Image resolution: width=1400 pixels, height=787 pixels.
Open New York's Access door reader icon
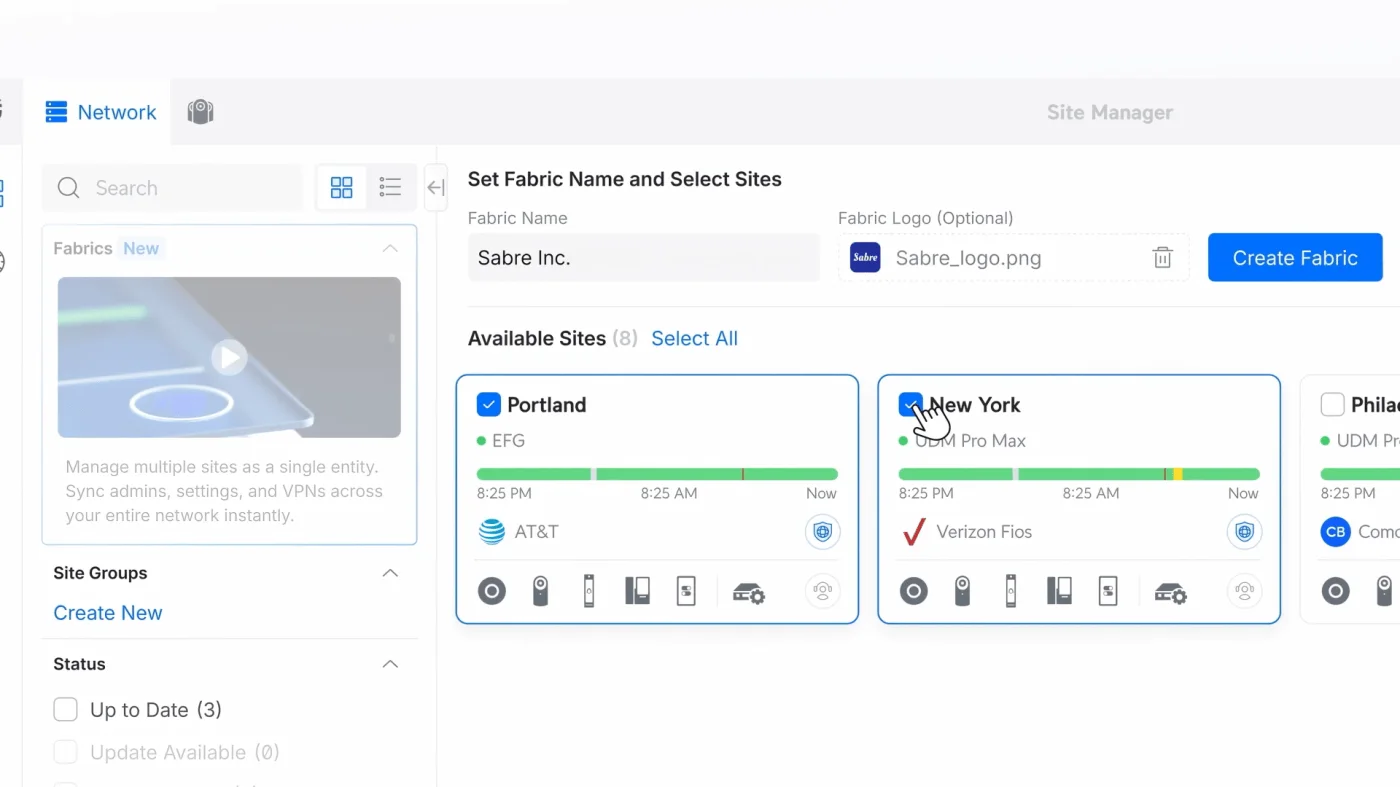point(1011,591)
